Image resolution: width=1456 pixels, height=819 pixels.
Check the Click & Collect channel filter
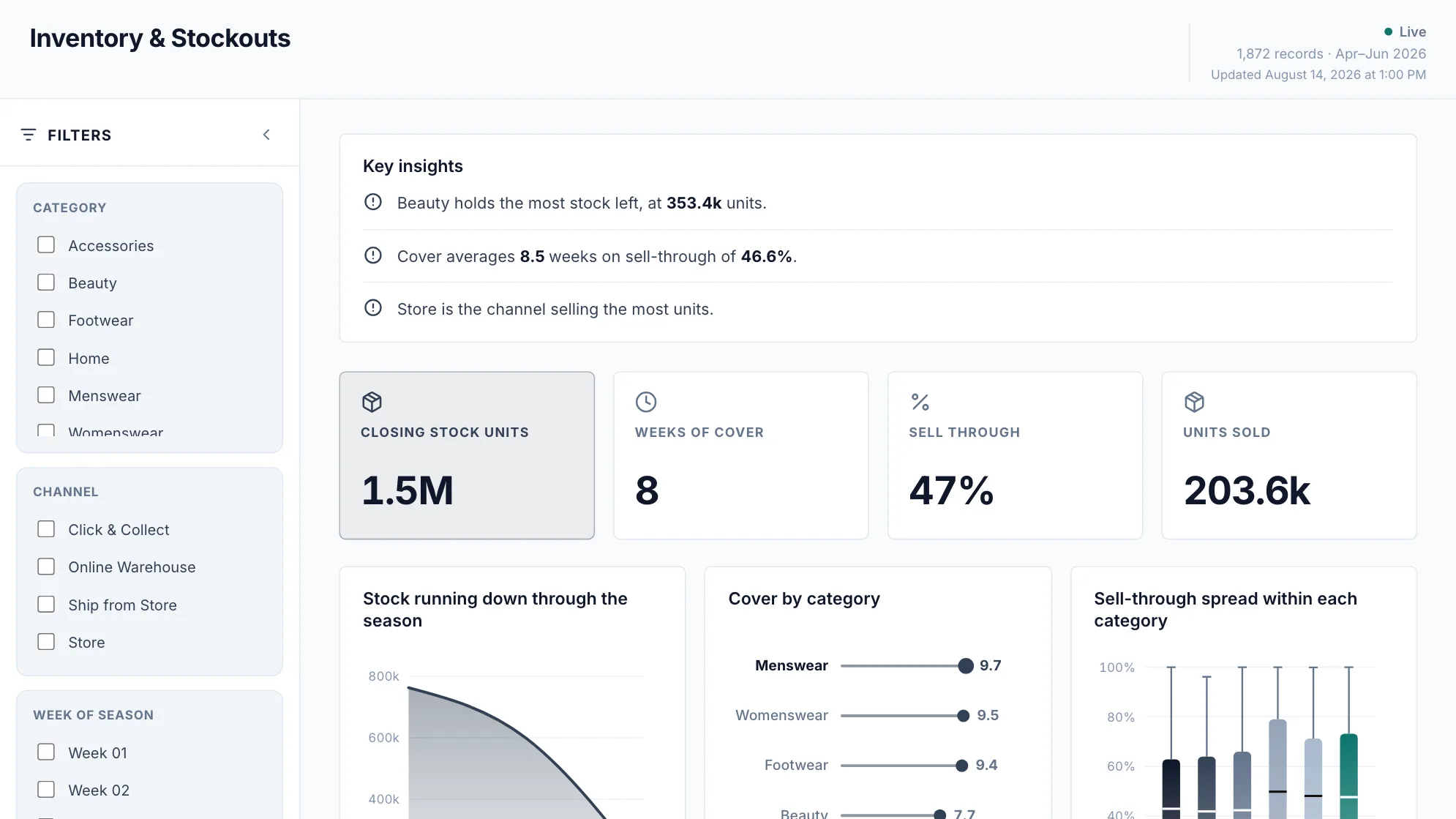coord(46,529)
